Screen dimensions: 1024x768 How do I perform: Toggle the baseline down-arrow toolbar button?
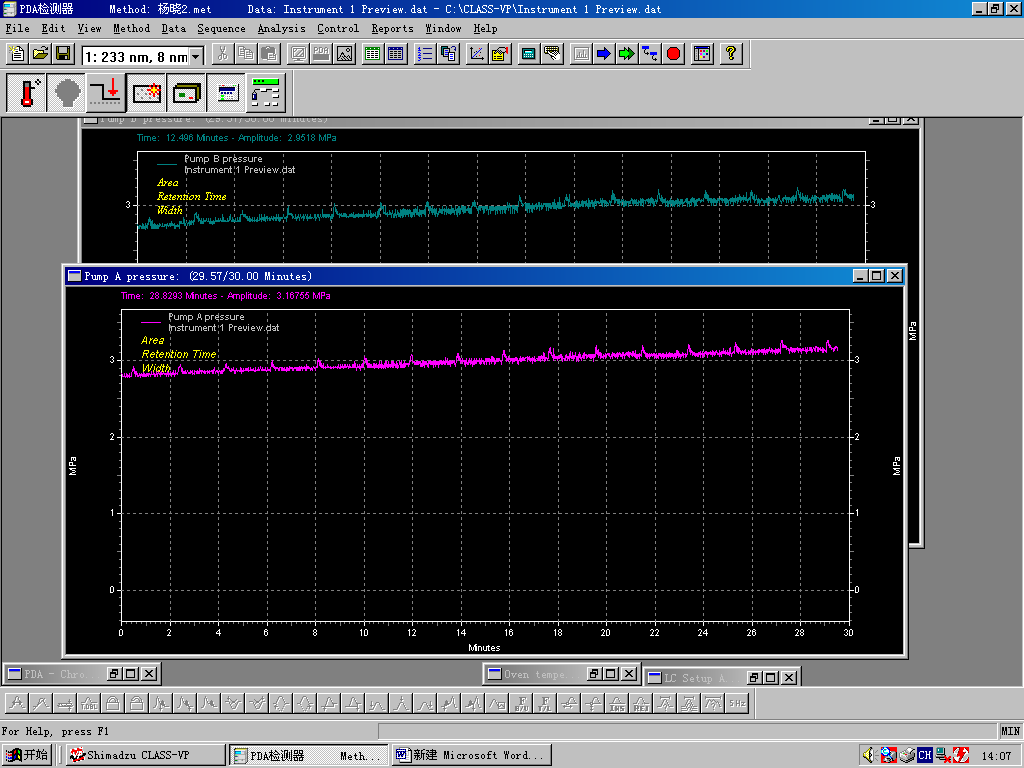coord(104,93)
